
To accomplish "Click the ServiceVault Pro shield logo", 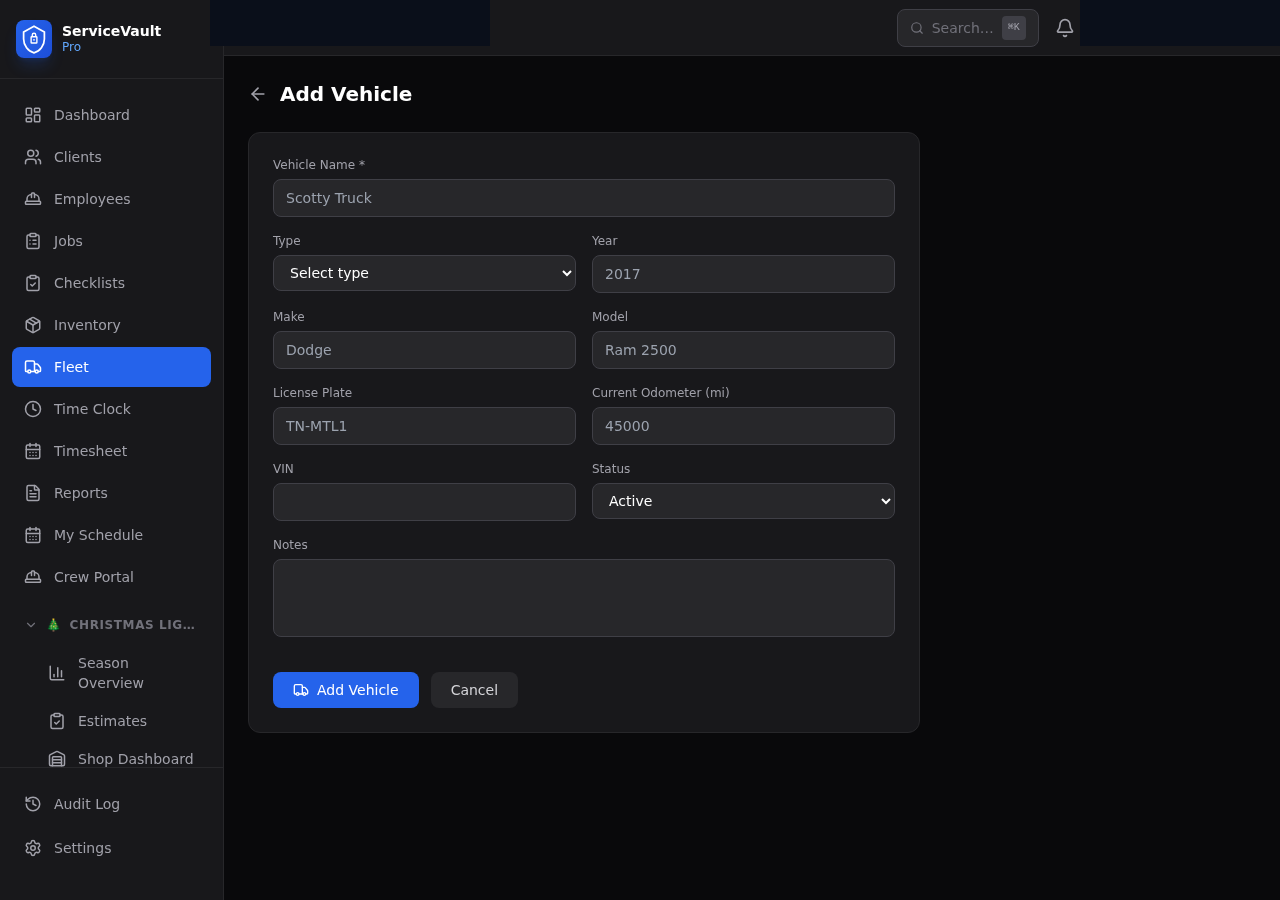I will click(33, 39).
